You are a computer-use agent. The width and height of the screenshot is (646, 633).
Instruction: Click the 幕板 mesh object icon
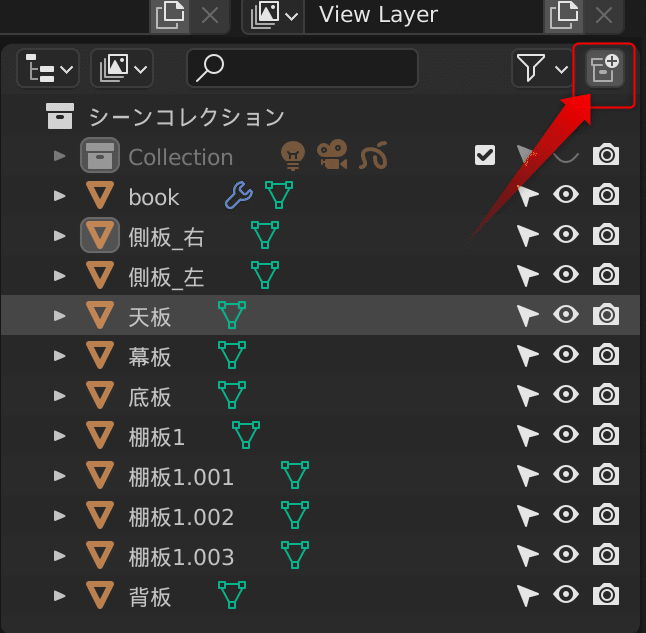click(100, 355)
